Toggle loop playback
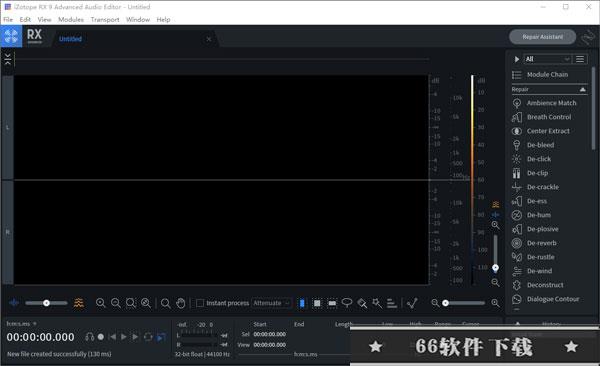This screenshot has width=600, height=366. tap(148, 337)
